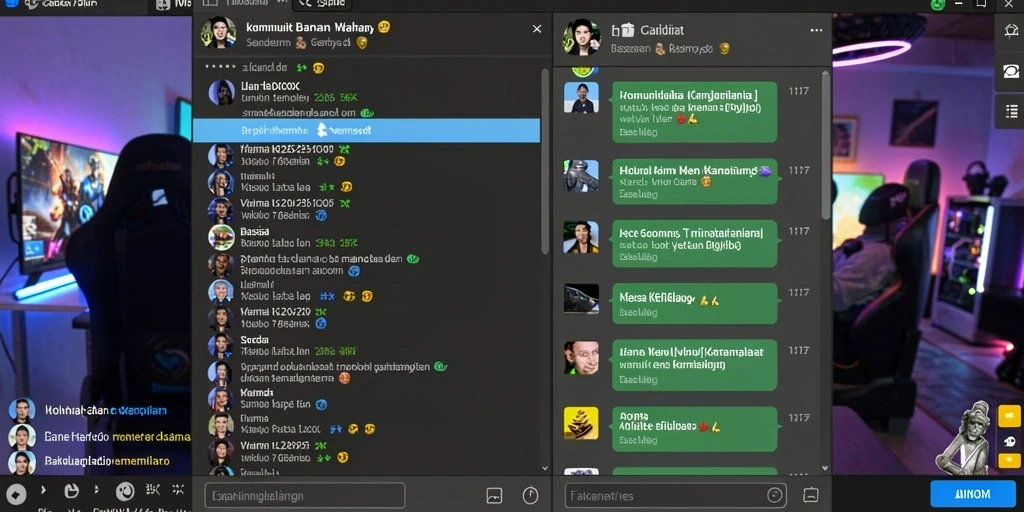This screenshot has width=1024, height=512.
Task: Switch to the Siglile tab at top
Action: tap(322, 4)
